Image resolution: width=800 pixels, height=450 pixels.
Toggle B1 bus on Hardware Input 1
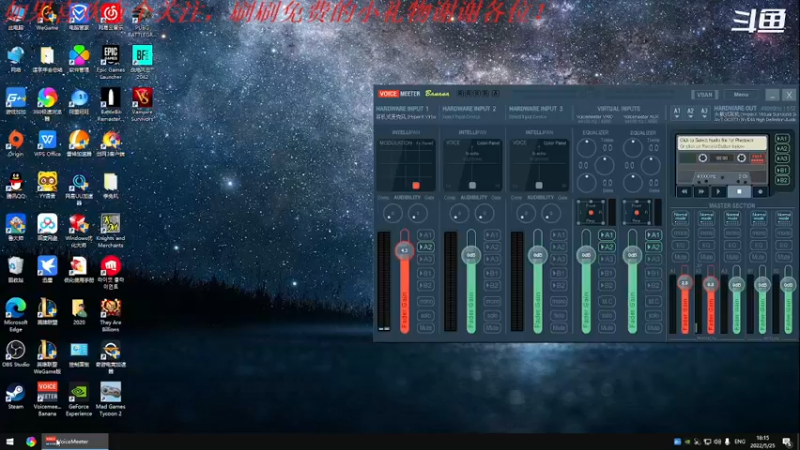(426, 273)
